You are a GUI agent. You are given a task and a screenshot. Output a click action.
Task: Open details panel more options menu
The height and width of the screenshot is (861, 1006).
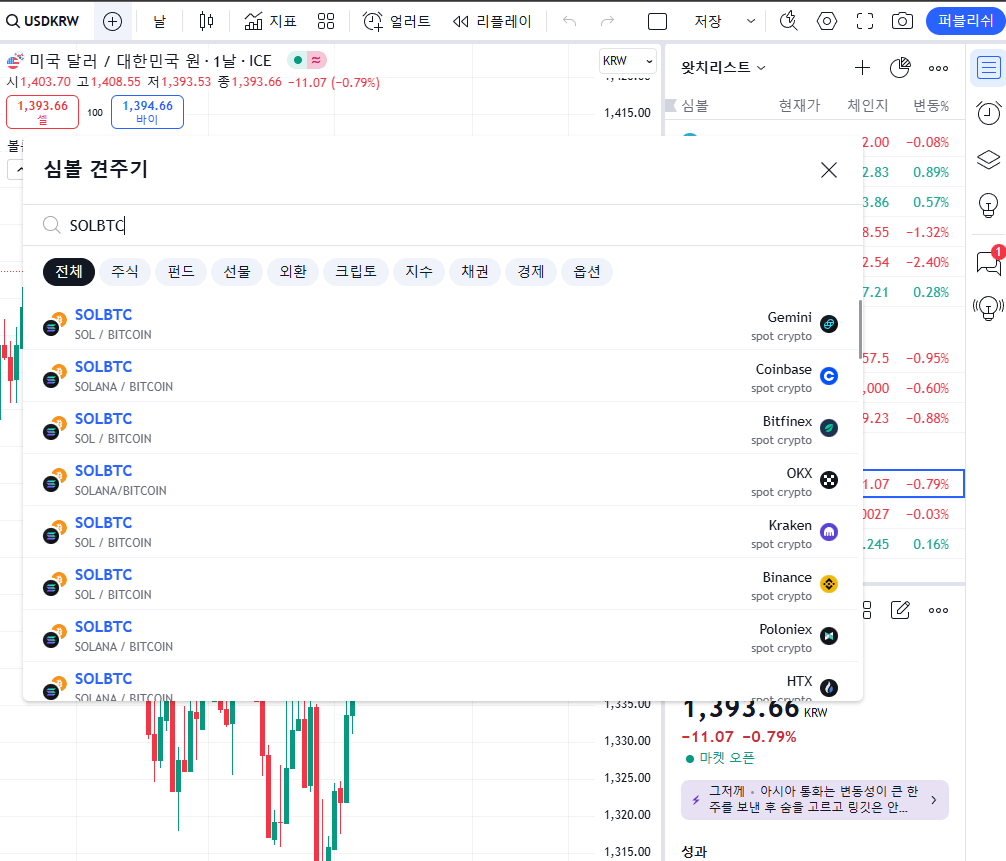[938, 610]
